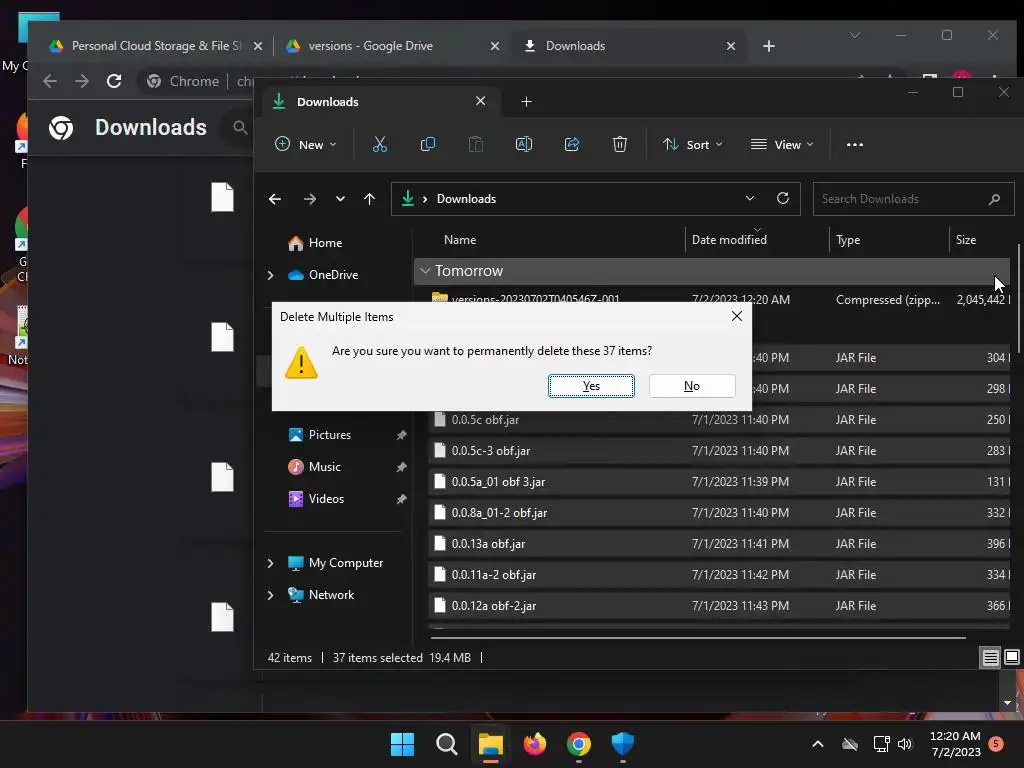Viewport: 1024px width, 768px height.
Task: Switch to Personal Cloud Storage Chrome tab
Action: 155,46
